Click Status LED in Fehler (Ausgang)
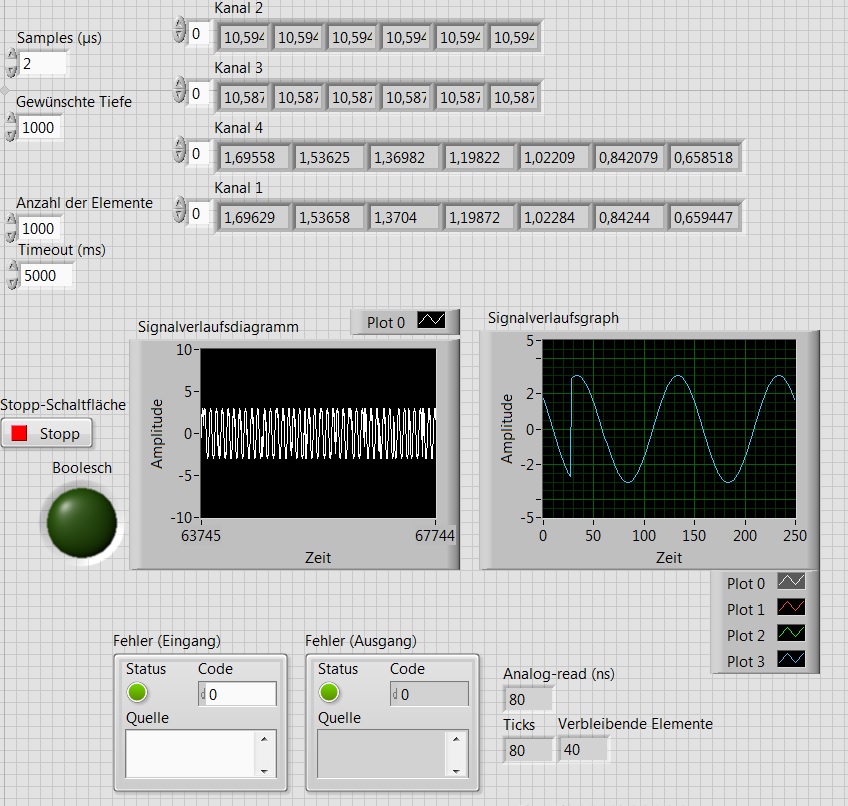848x806 pixels. point(330,692)
